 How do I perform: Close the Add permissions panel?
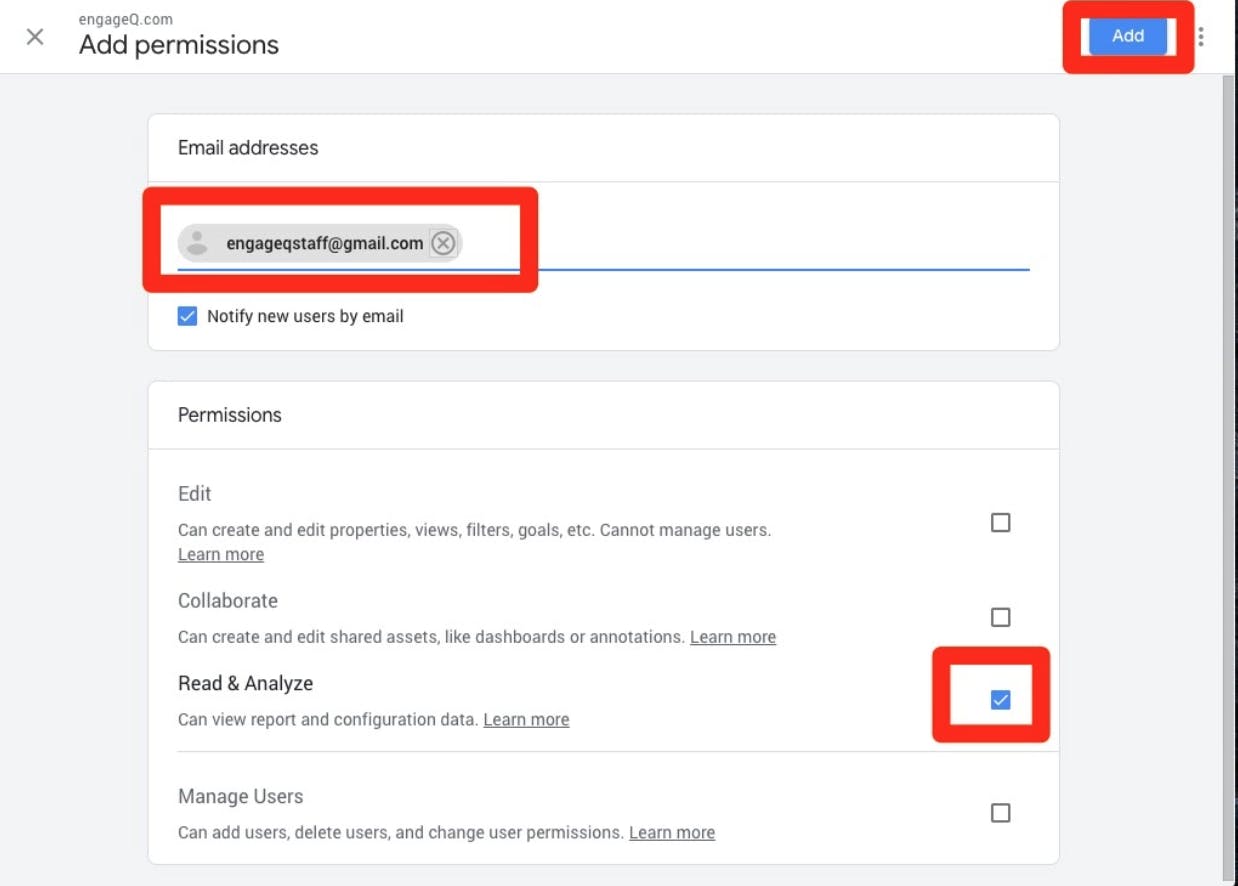pos(35,37)
